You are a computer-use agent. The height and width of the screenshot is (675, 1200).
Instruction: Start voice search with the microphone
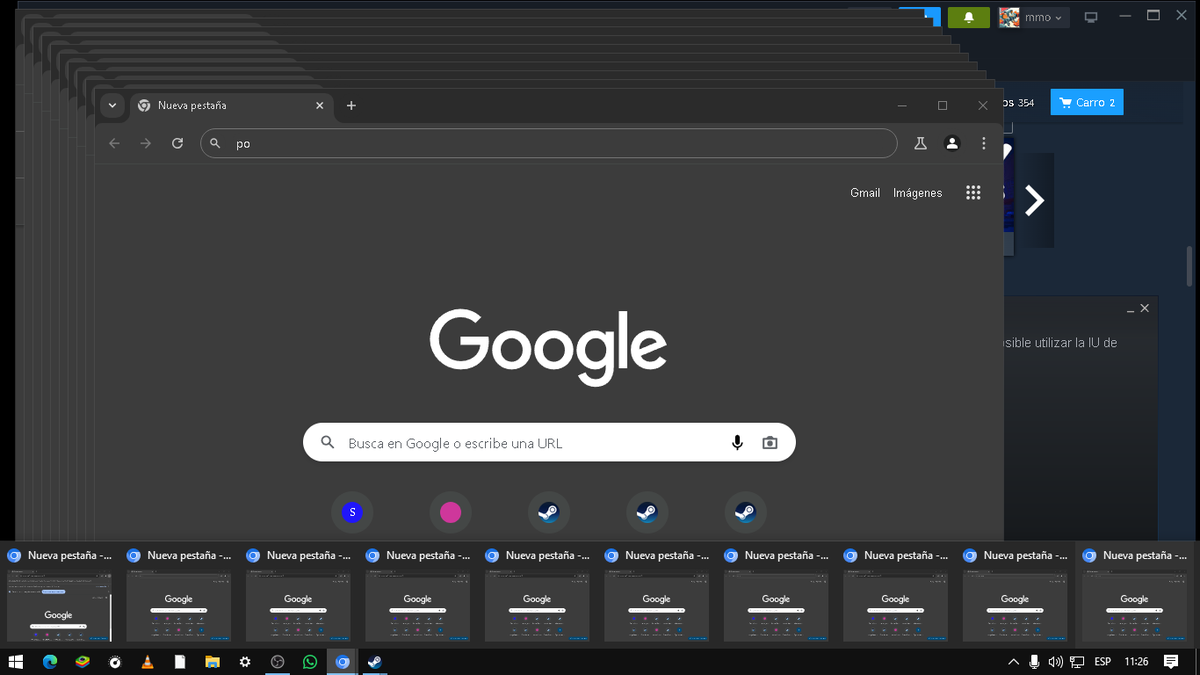click(x=737, y=443)
